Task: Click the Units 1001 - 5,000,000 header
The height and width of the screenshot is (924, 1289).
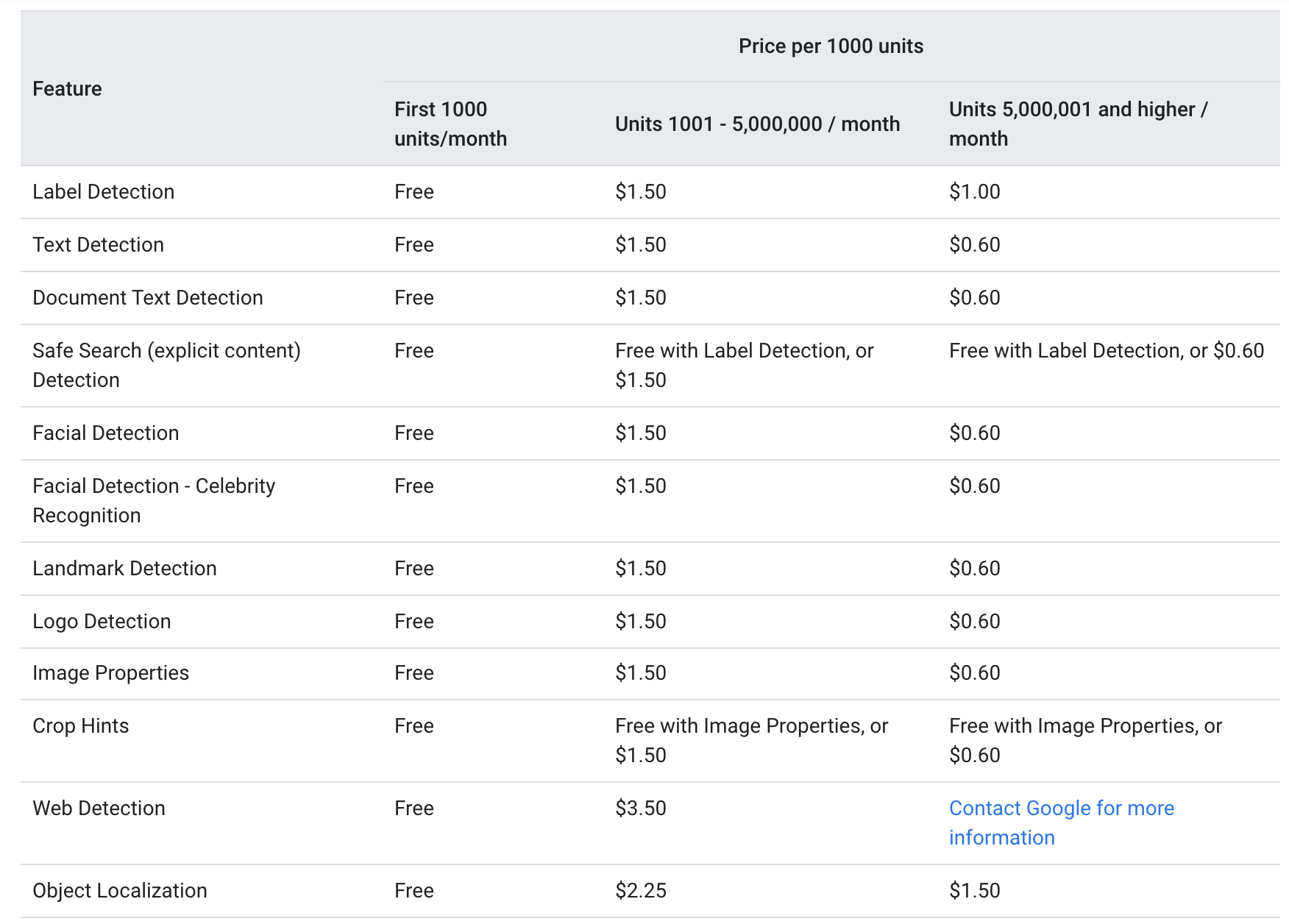Action: [x=757, y=124]
